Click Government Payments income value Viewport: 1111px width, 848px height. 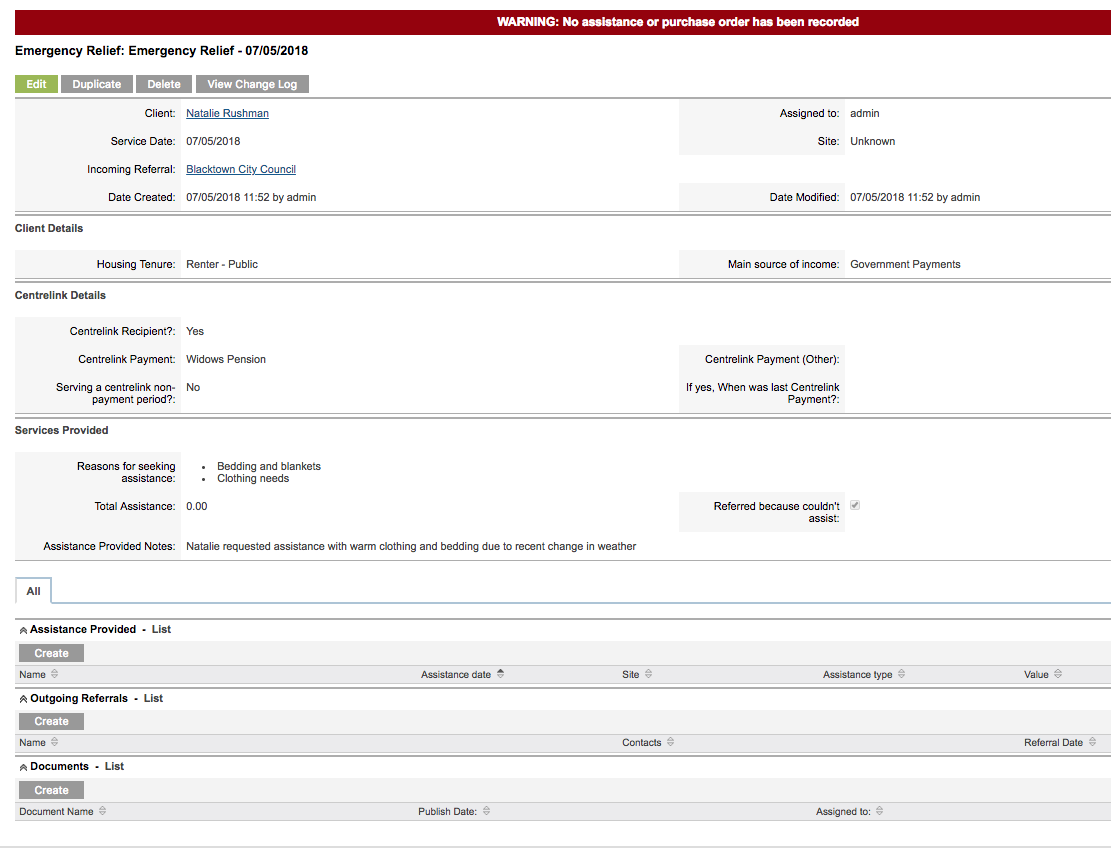[905, 264]
